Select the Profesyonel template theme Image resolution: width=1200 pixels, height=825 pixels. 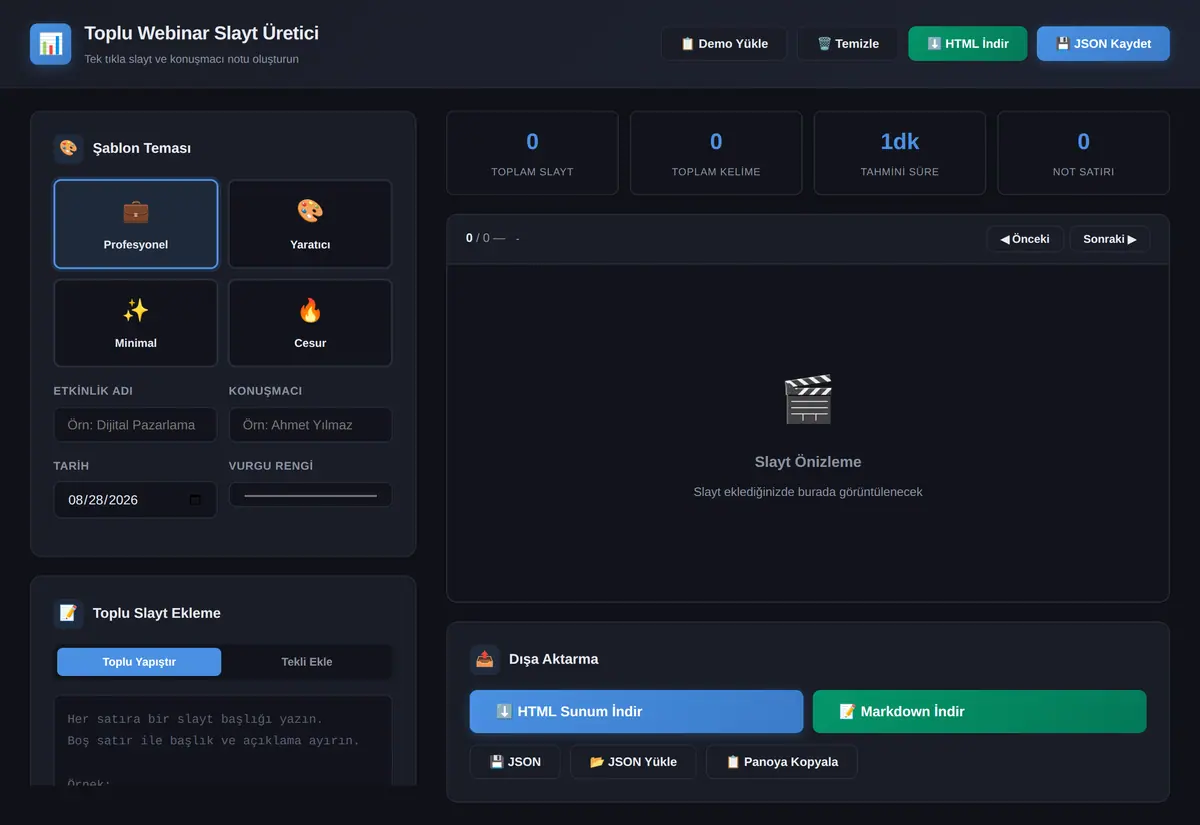click(136, 224)
